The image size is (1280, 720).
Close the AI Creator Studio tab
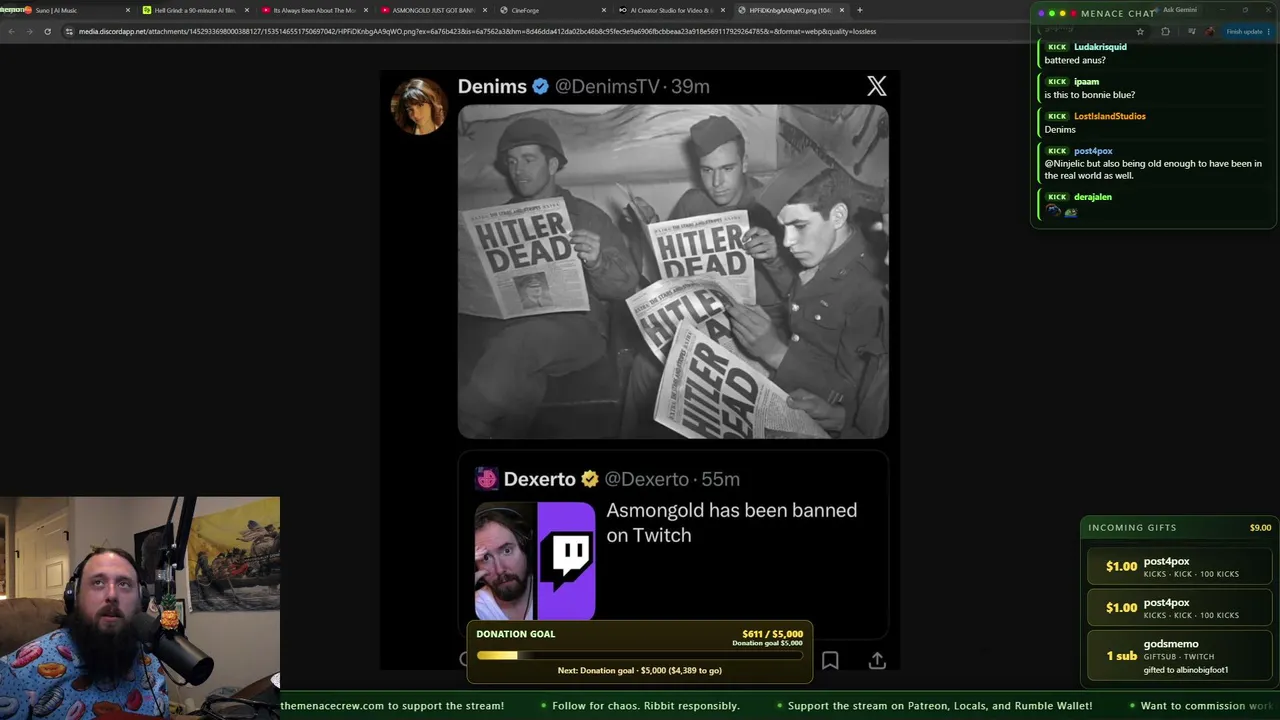tap(723, 10)
